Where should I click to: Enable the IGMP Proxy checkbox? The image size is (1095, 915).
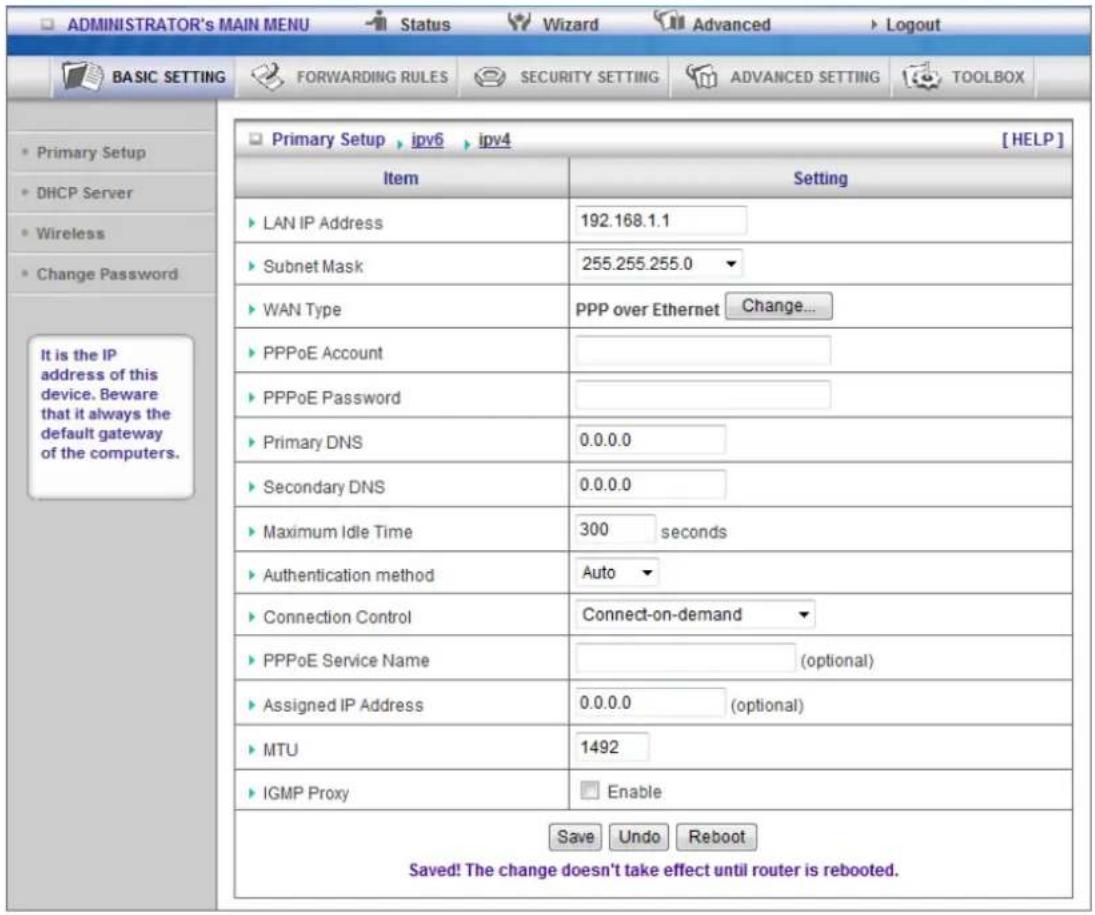(x=590, y=790)
